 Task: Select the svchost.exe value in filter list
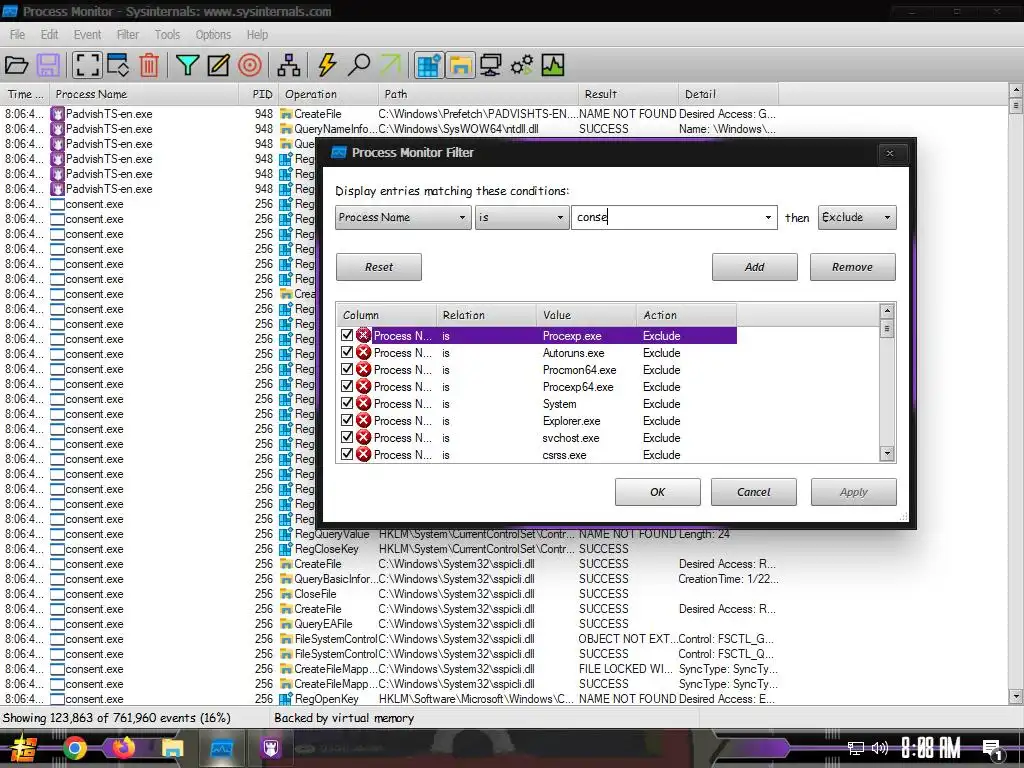(571, 438)
